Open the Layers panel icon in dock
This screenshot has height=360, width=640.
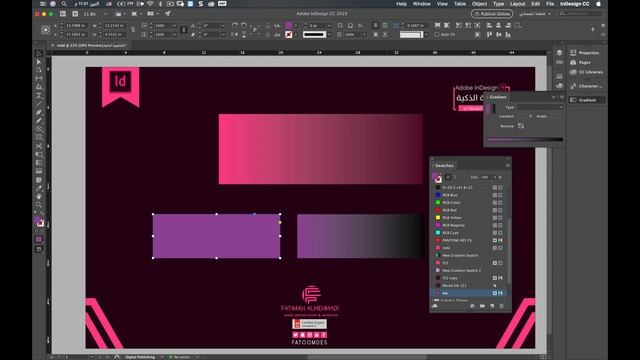point(559,53)
